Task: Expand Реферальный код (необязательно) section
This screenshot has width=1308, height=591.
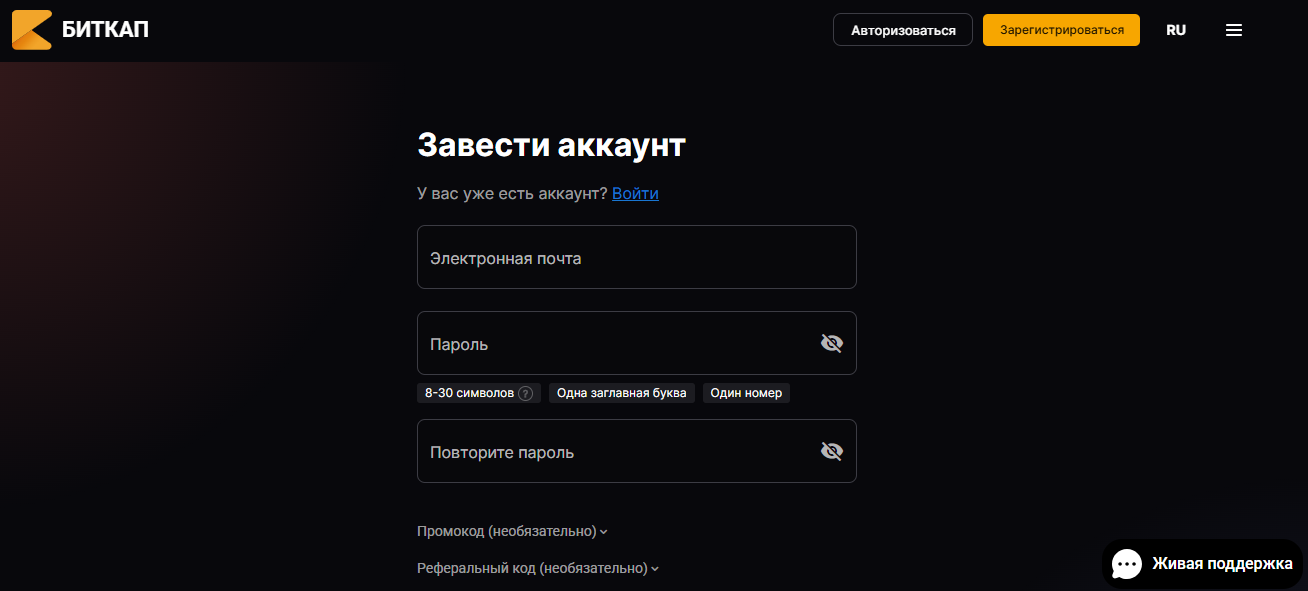Action: click(x=538, y=568)
